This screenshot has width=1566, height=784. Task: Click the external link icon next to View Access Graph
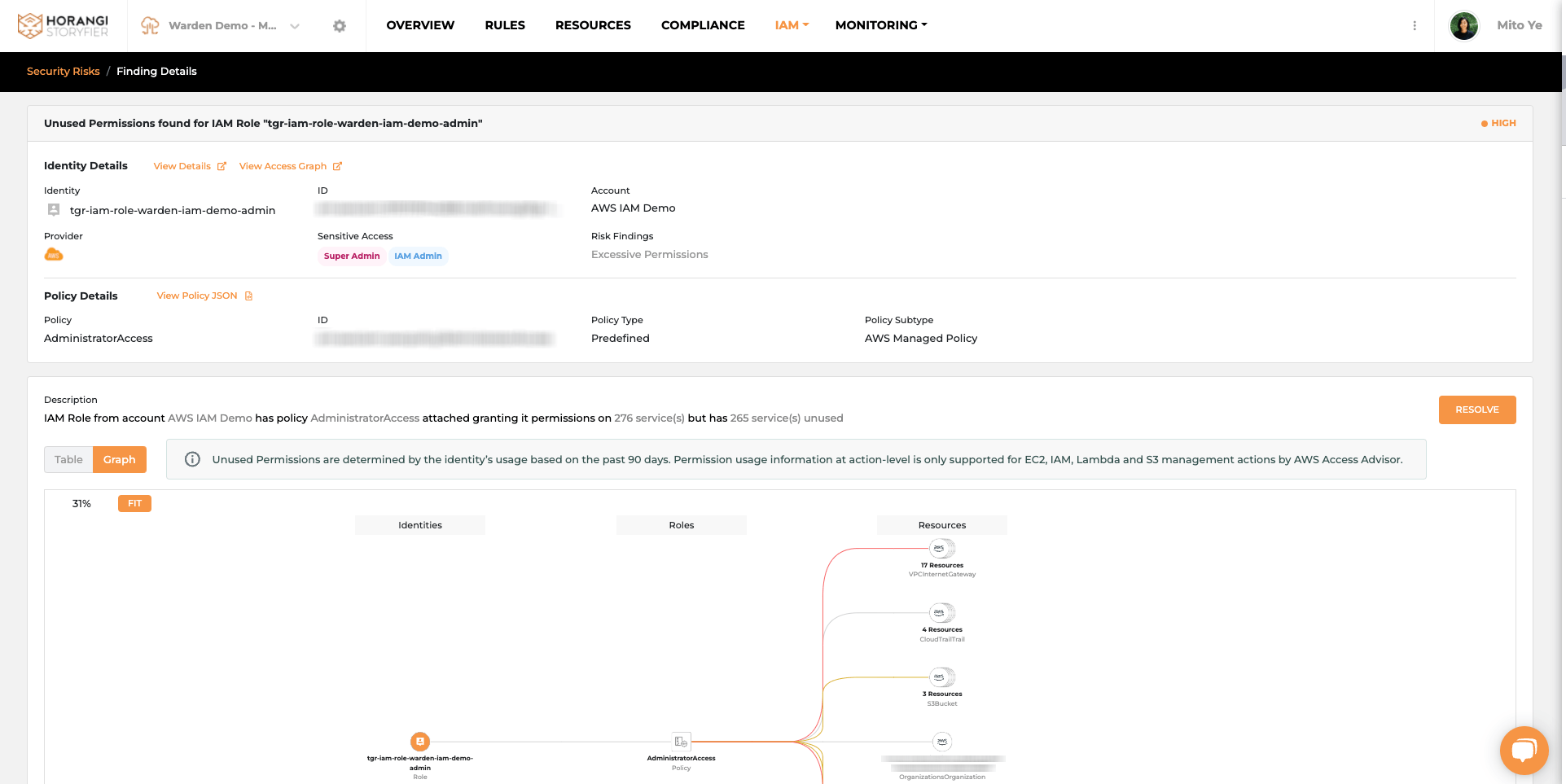(337, 166)
